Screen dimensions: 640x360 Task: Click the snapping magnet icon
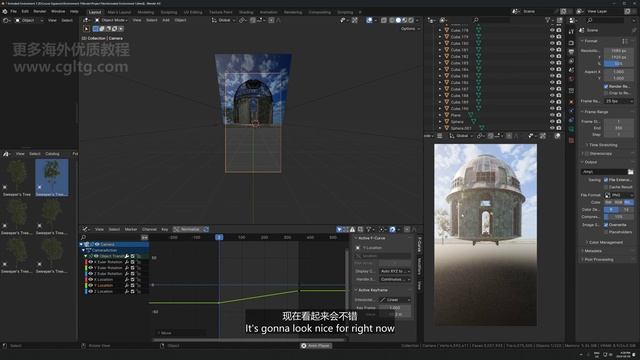click(x=253, y=20)
